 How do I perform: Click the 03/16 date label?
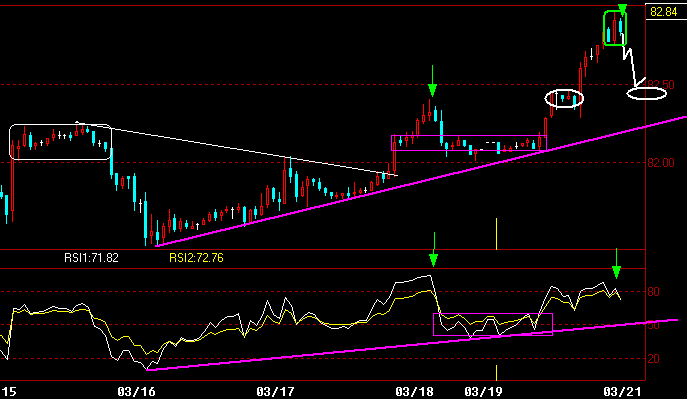[x=136, y=392]
